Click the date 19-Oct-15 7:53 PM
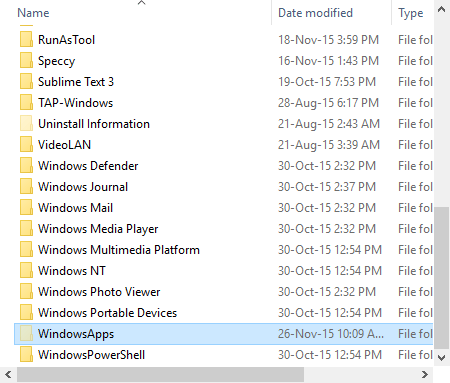 (x=327, y=82)
